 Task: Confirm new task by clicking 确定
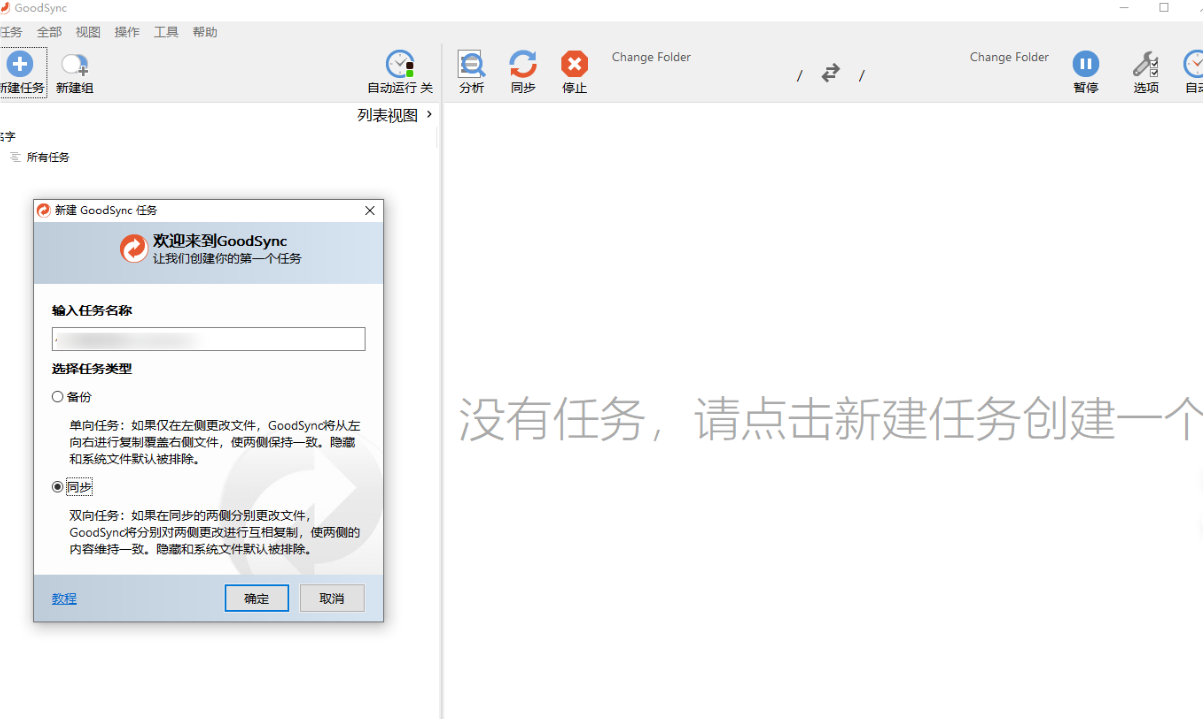tap(256, 598)
